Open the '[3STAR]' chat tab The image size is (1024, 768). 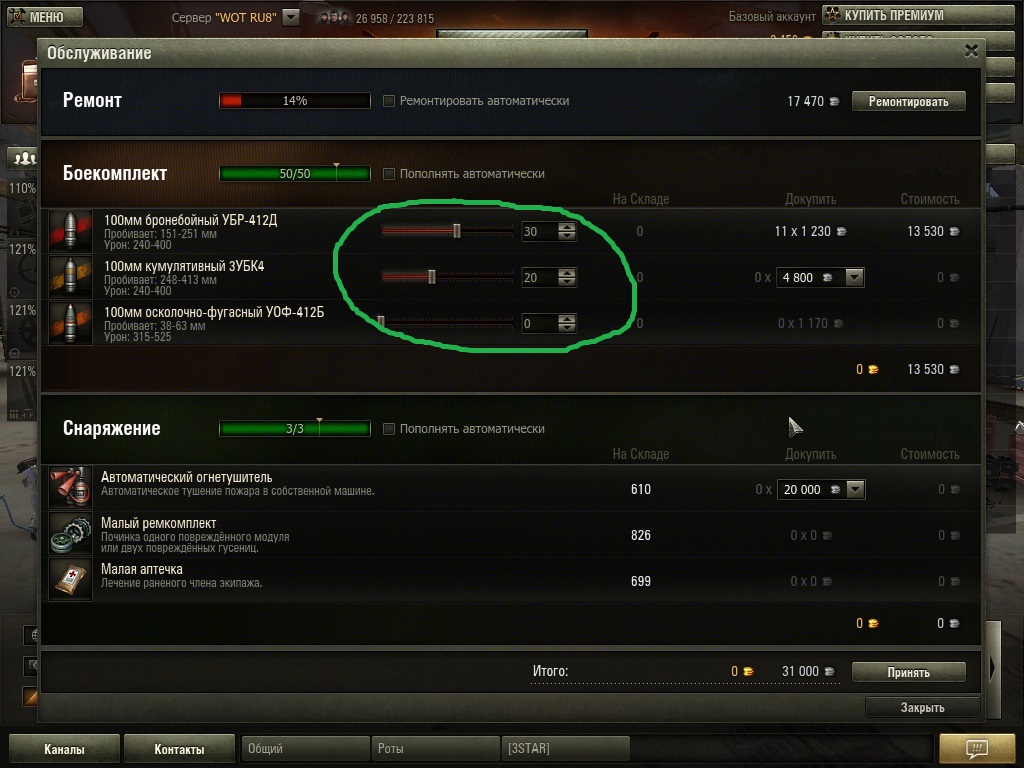[x=566, y=748]
